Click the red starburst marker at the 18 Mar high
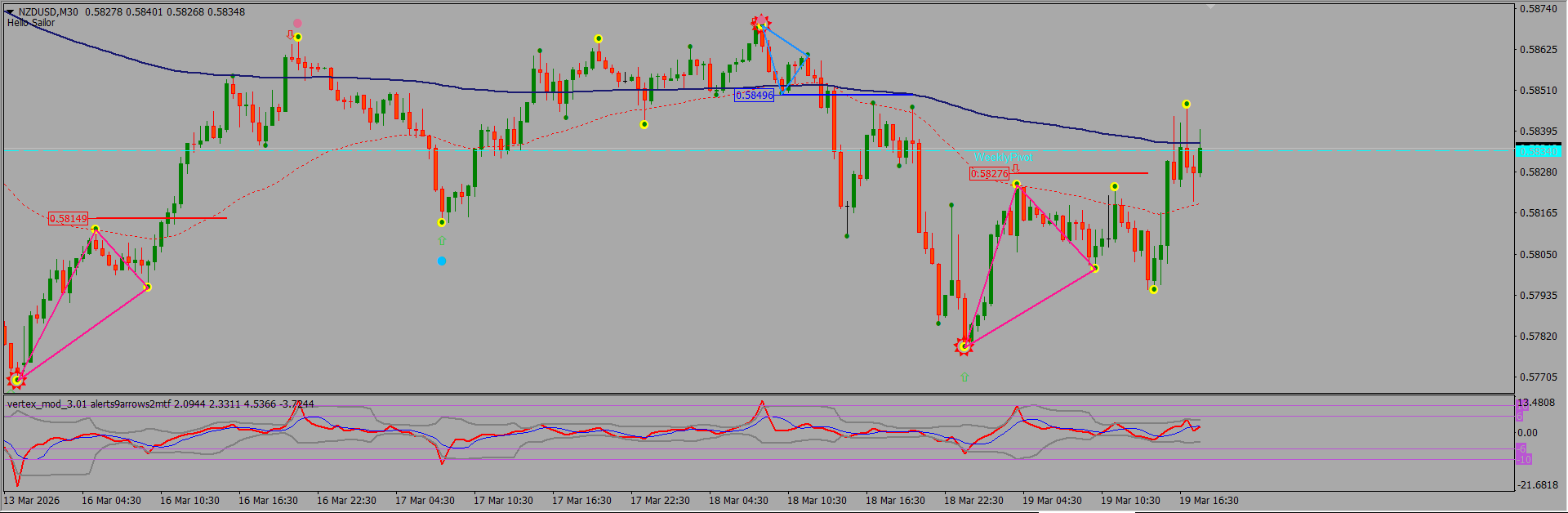The width and height of the screenshot is (1568, 513). 761,22
